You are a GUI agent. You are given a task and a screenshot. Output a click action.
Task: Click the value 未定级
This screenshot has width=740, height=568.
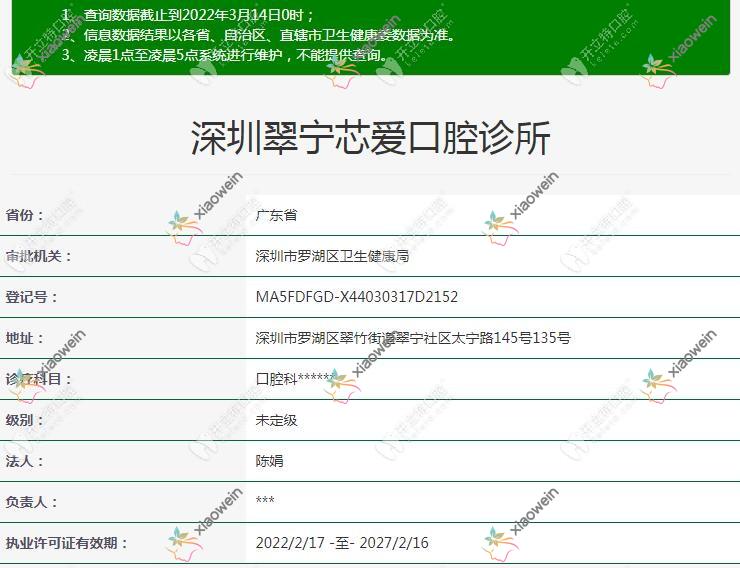(276, 420)
